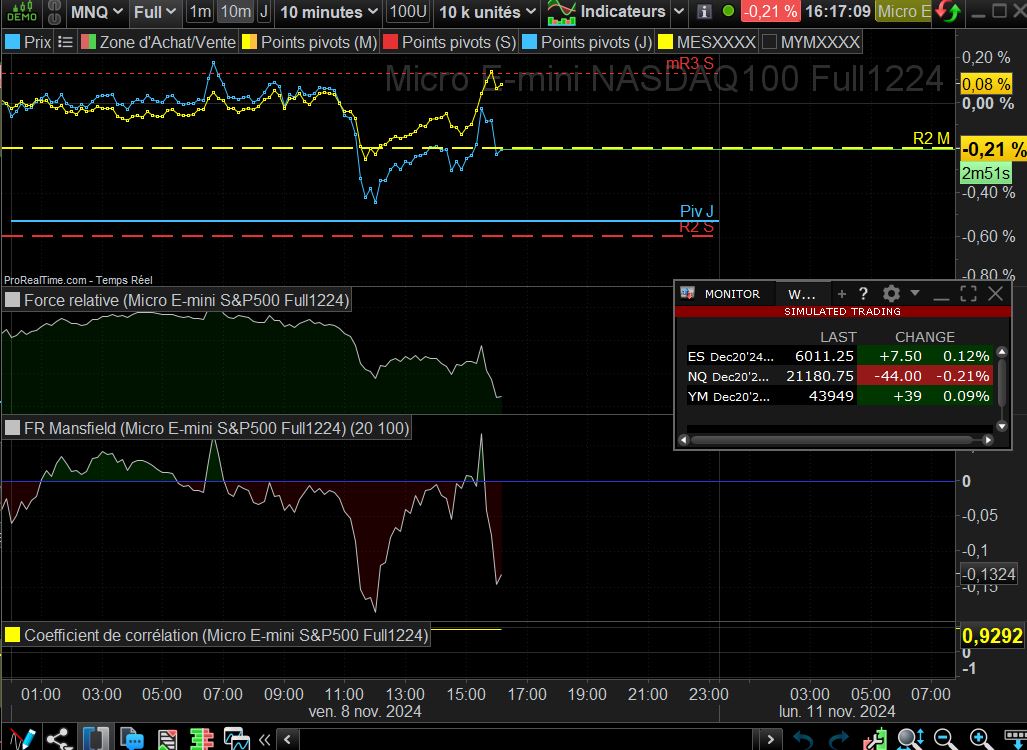Select the J daily timeframe button
Viewport: 1027px width, 750px height.
[263, 12]
